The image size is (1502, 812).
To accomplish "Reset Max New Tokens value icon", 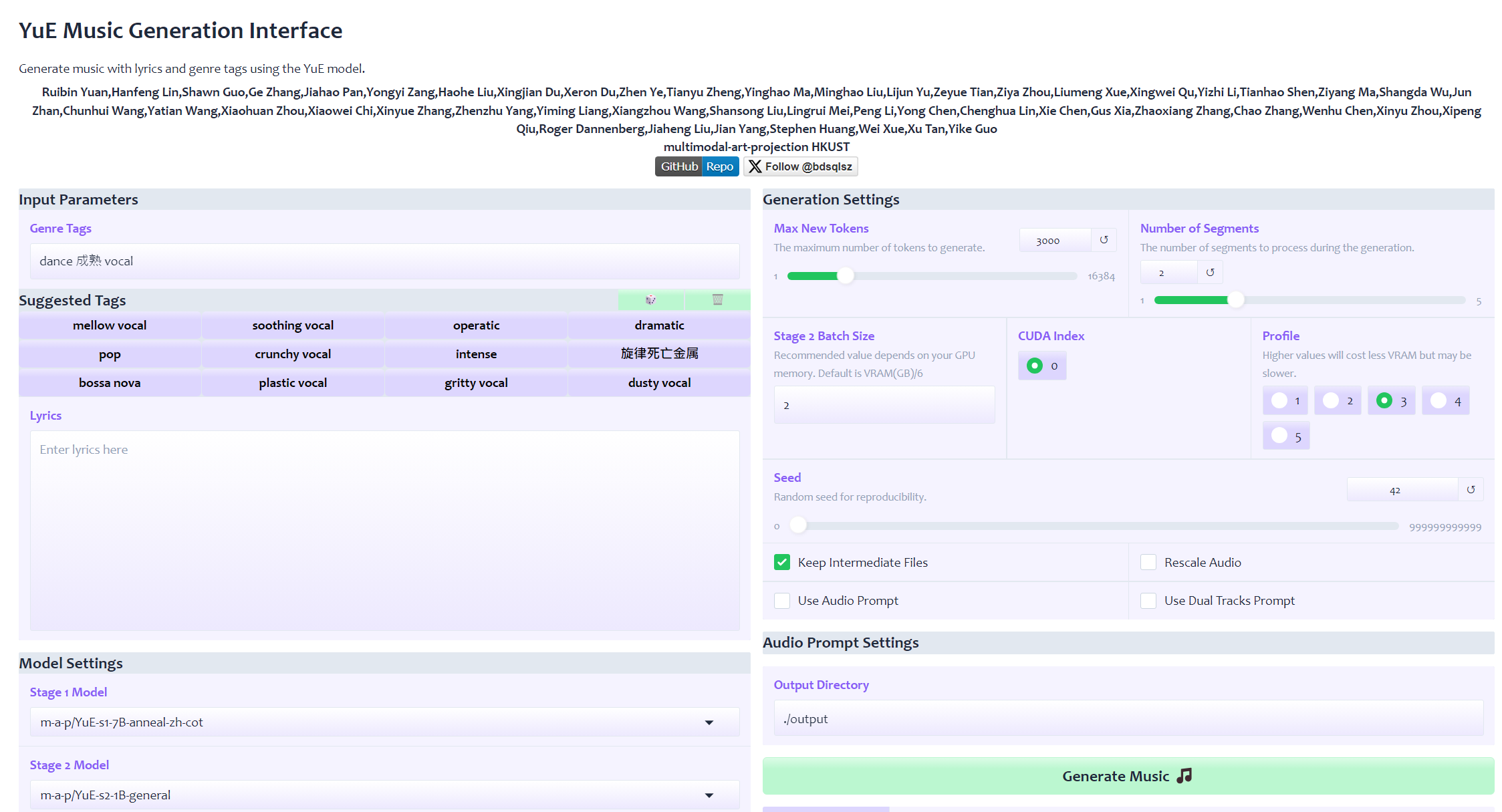I will tap(1104, 240).
